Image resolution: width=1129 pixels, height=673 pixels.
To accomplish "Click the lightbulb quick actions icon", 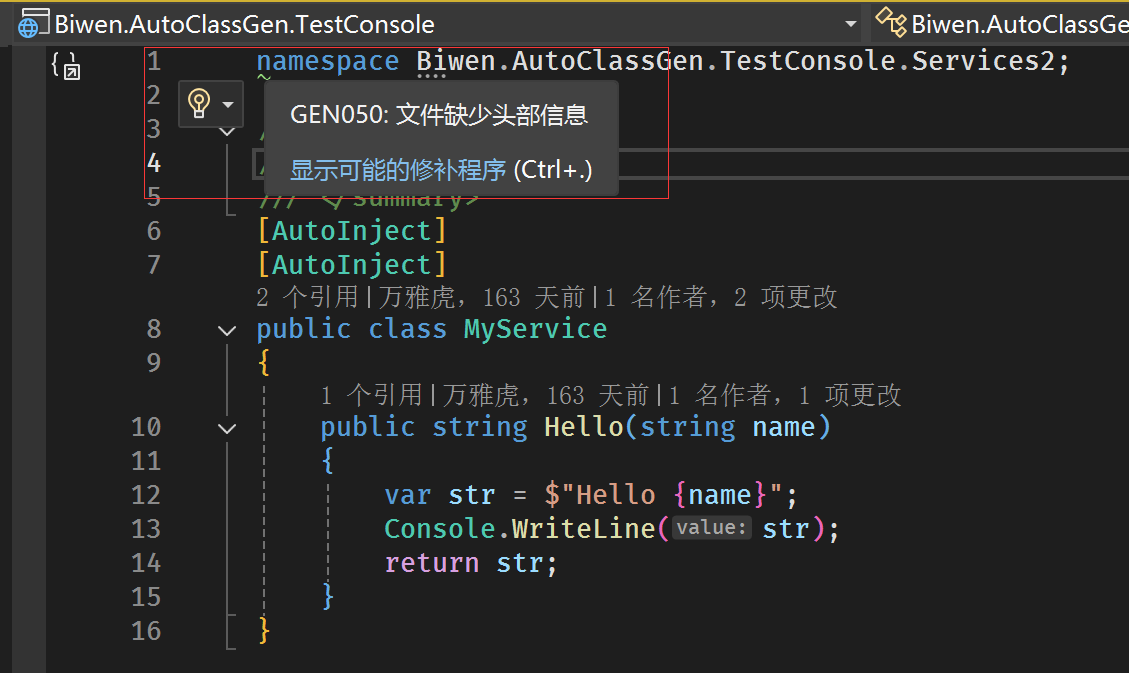I will pyautogui.click(x=199, y=104).
